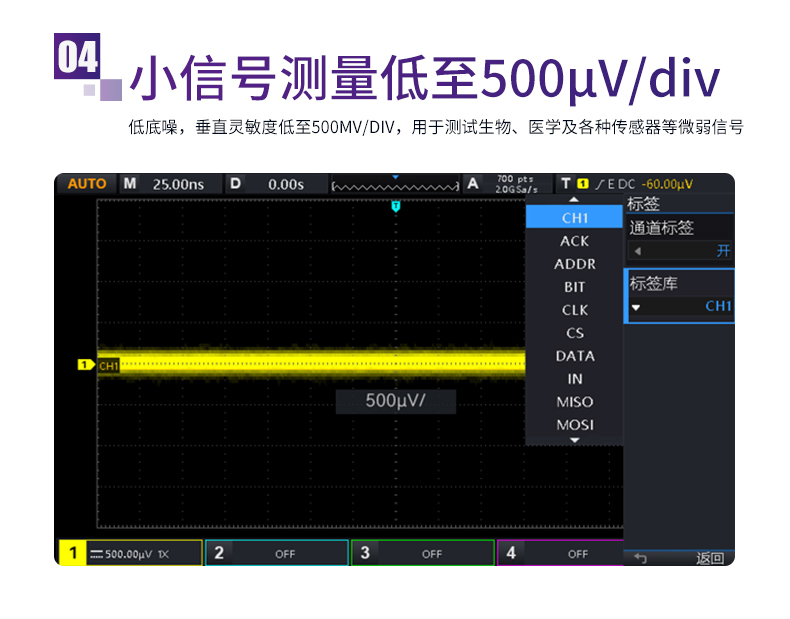The width and height of the screenshot is (790, 619).
Task: Click the M timebase 25.00ns field
Action: tap(170, 184)
